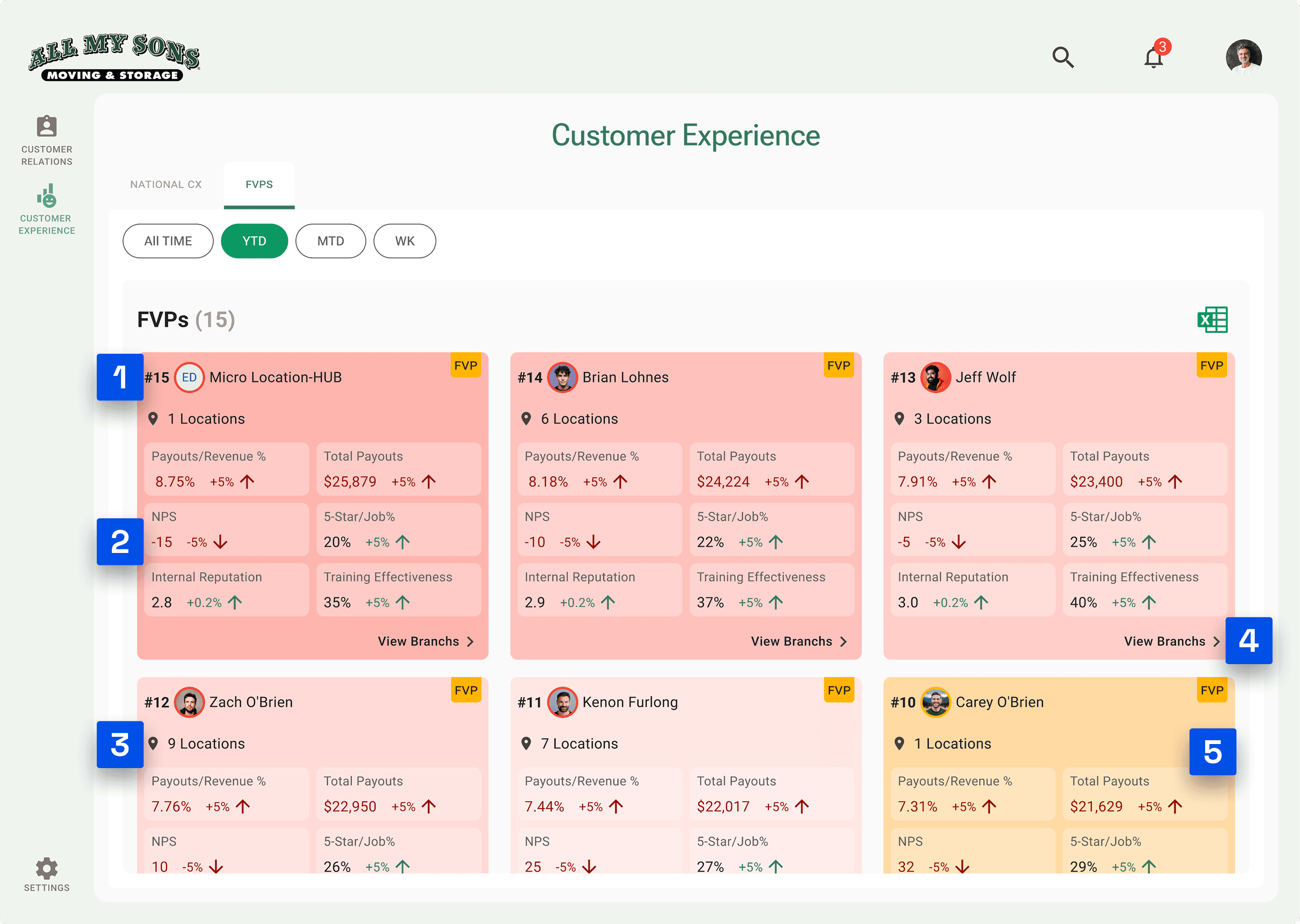The image size is (1300, 924).
Task: Select the All TIME filter pill
Action: point(168,241)
